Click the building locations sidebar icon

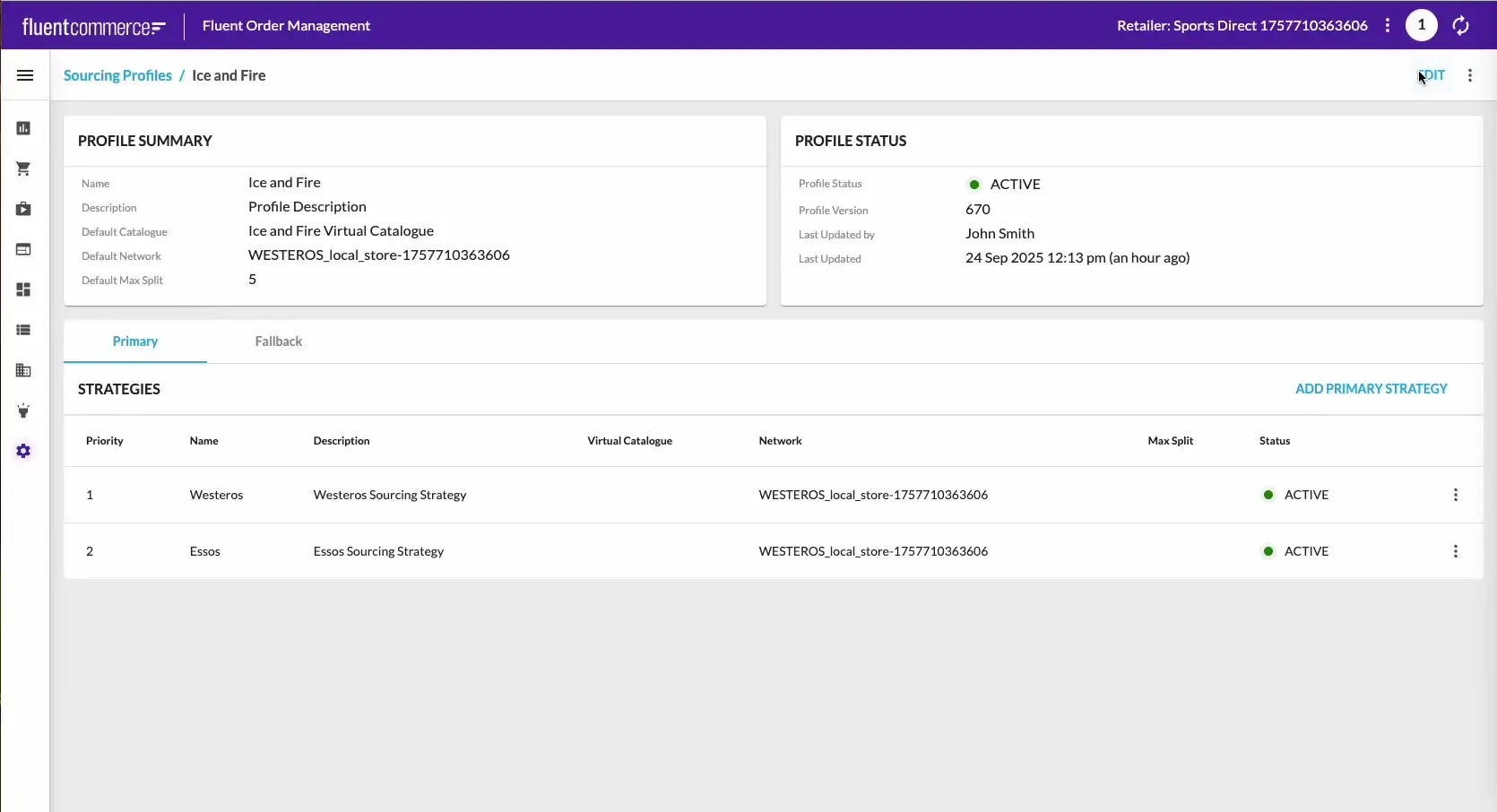24,370
